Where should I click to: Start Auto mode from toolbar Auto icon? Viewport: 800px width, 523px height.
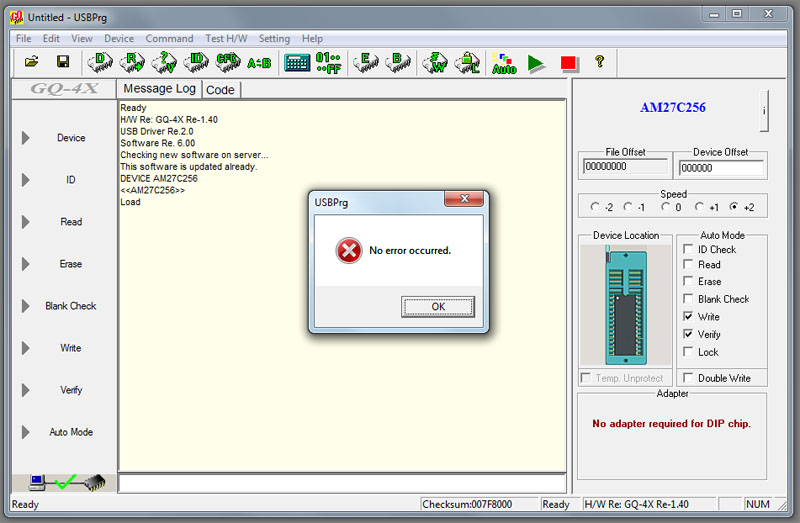504,63
